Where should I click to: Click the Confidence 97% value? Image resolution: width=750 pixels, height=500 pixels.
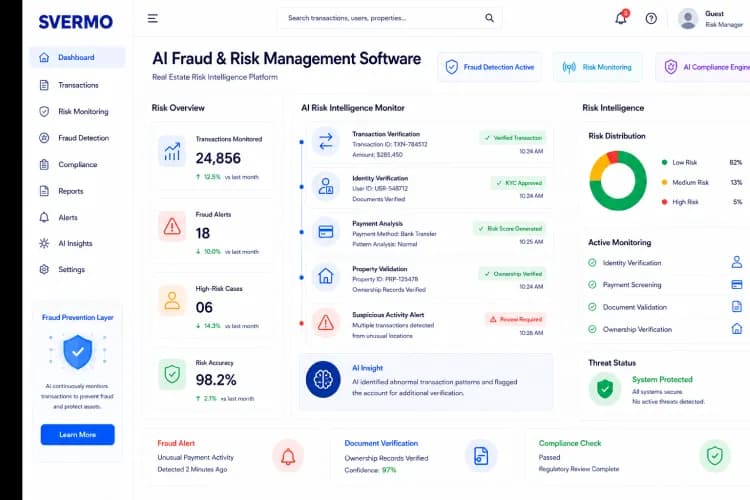coord(389,470)
